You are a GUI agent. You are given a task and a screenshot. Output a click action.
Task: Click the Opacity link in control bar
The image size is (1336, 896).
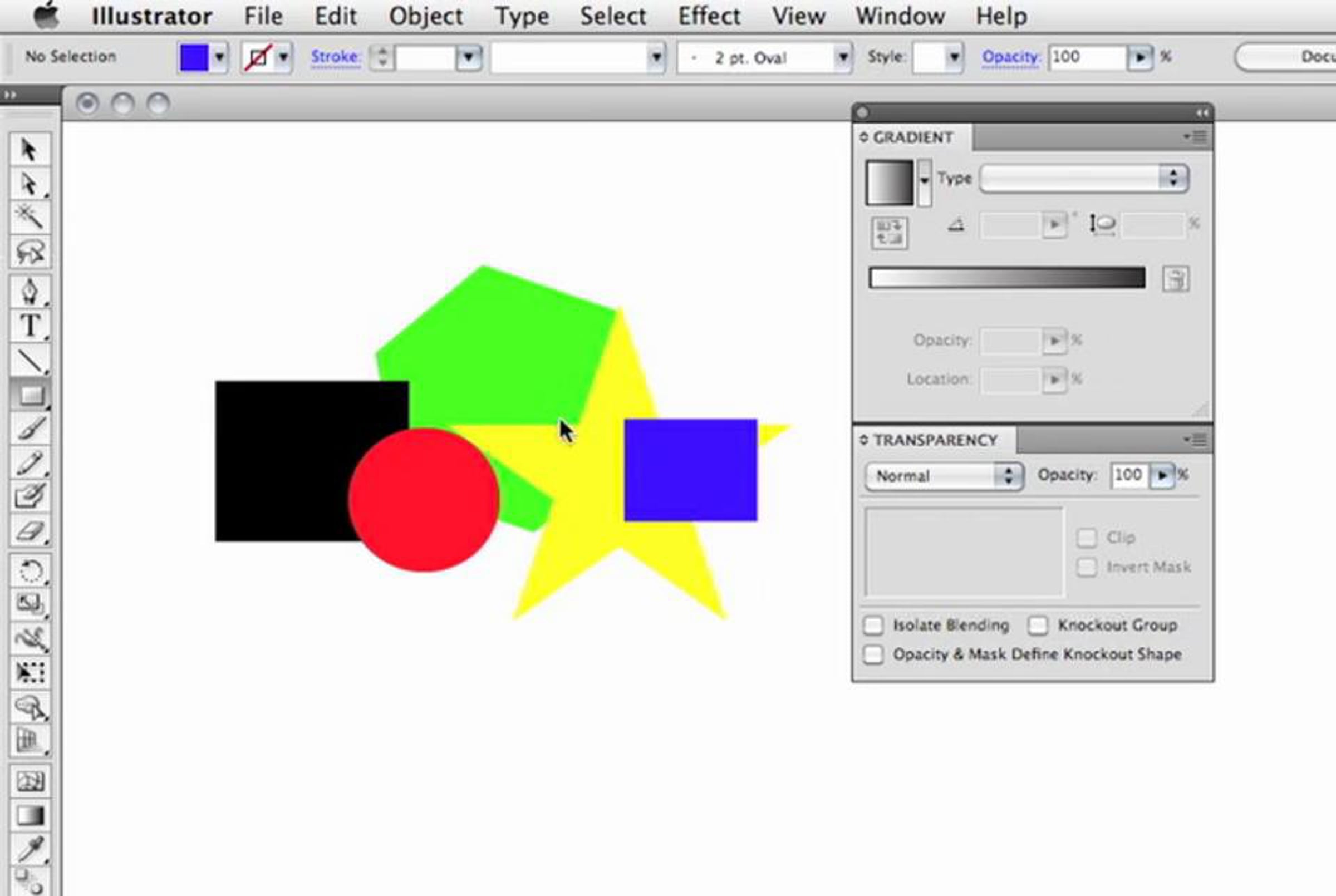[x=1010, y=57]
